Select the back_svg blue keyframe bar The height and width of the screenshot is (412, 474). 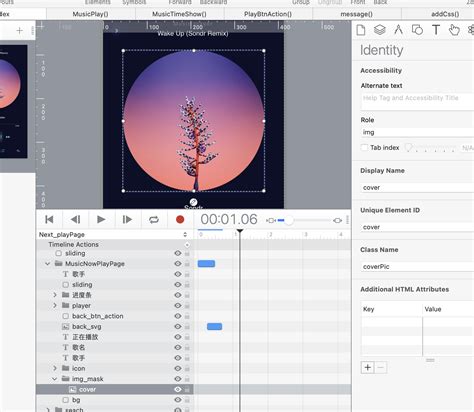(x=214, y=327)
